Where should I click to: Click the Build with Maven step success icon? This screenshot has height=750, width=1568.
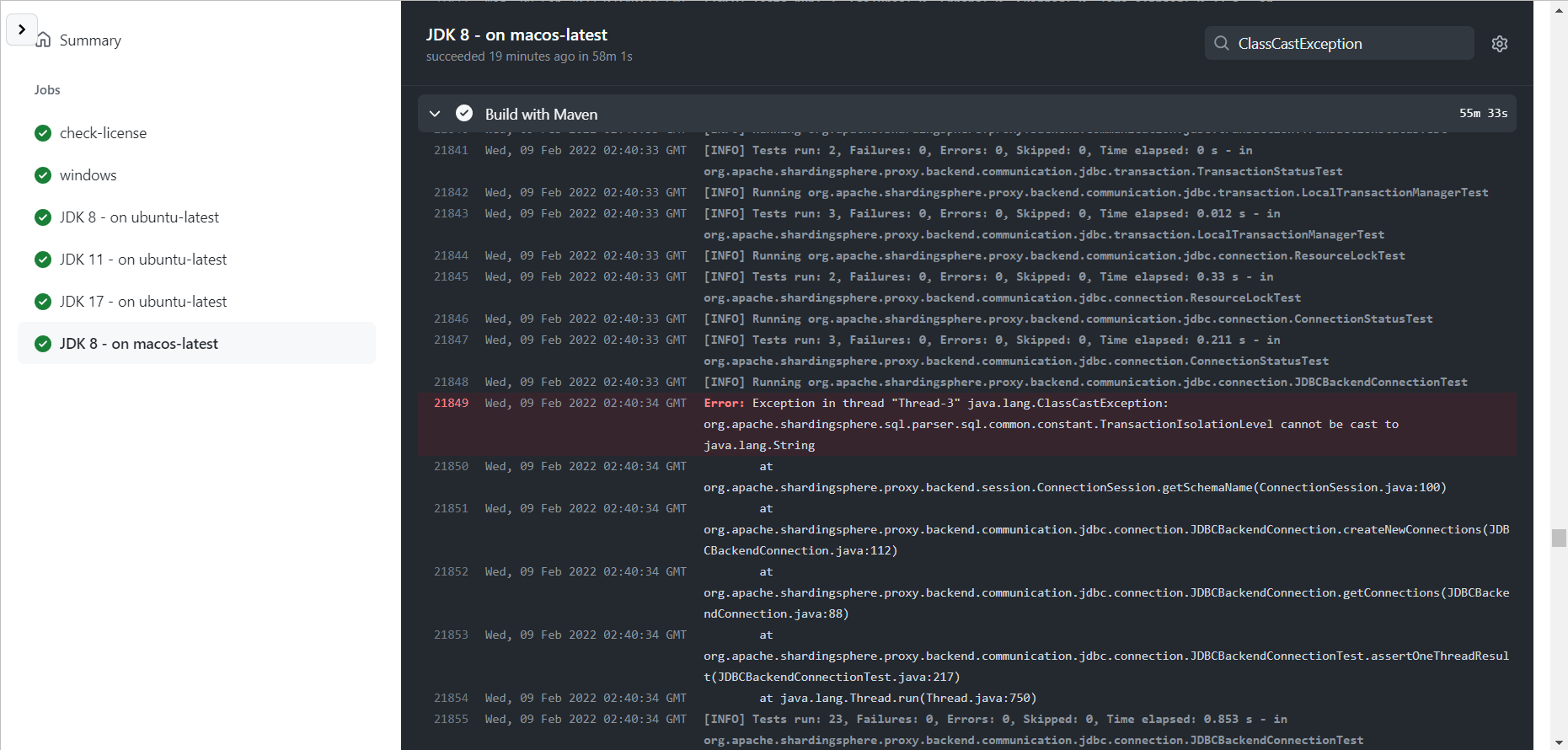coord(464,113)
